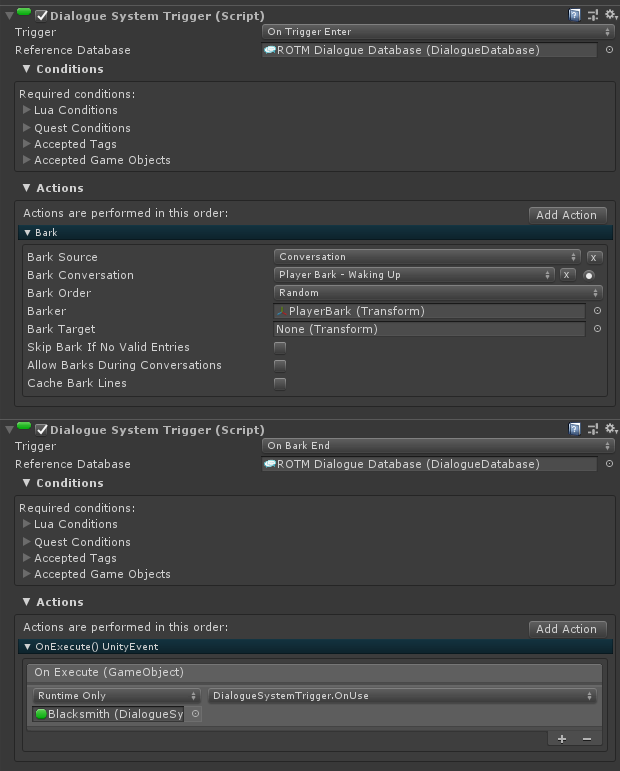The width and height of the screenshot is (620, 771).
Task: Collapse Conditions foldout in second trigger
Action: 27,483
